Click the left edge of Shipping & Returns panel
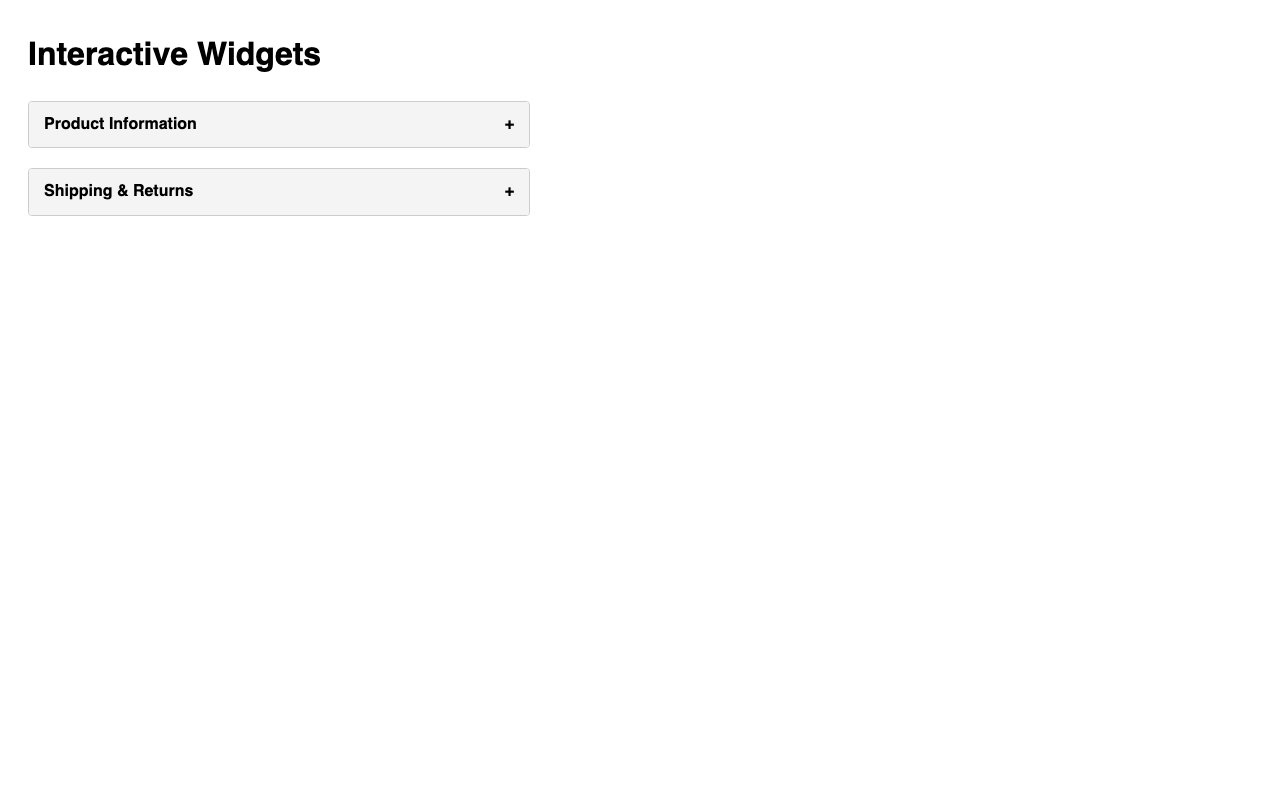The height and width of the screenshot is (800, 1280). point(34,192)
